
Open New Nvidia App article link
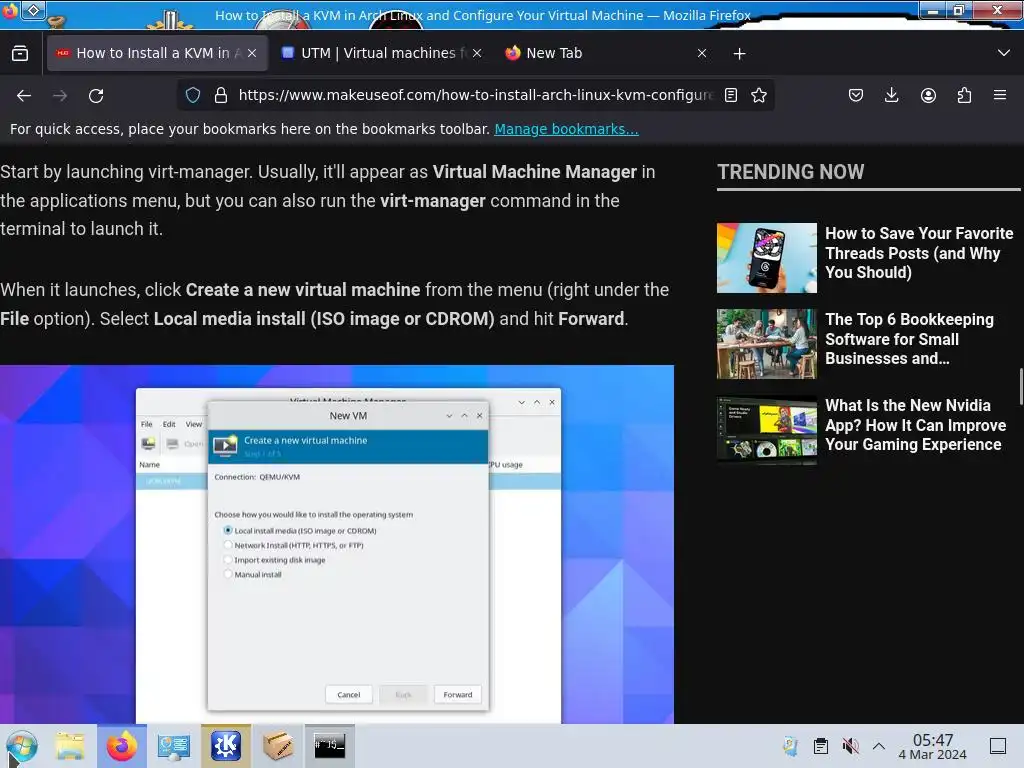click(915, 425)
